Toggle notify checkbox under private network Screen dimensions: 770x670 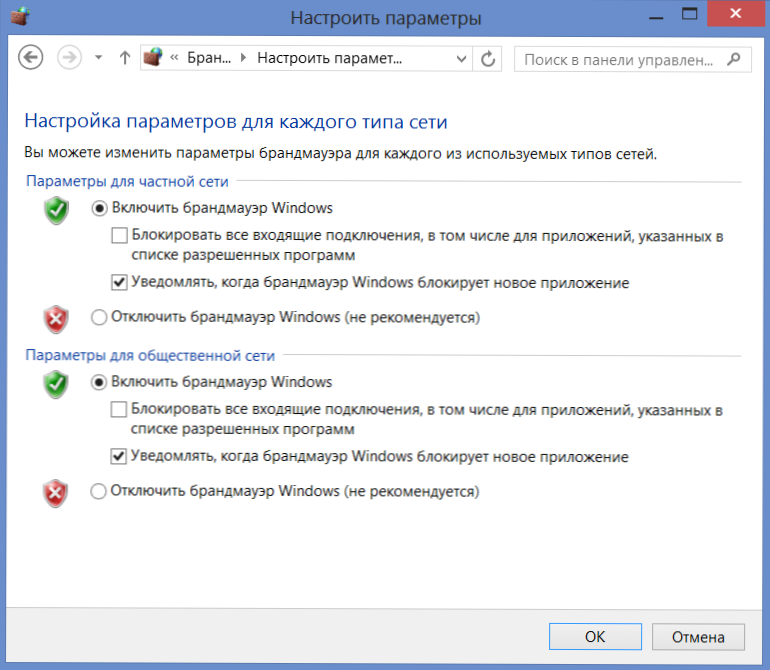pyautogui.click(x=119, y=282)
